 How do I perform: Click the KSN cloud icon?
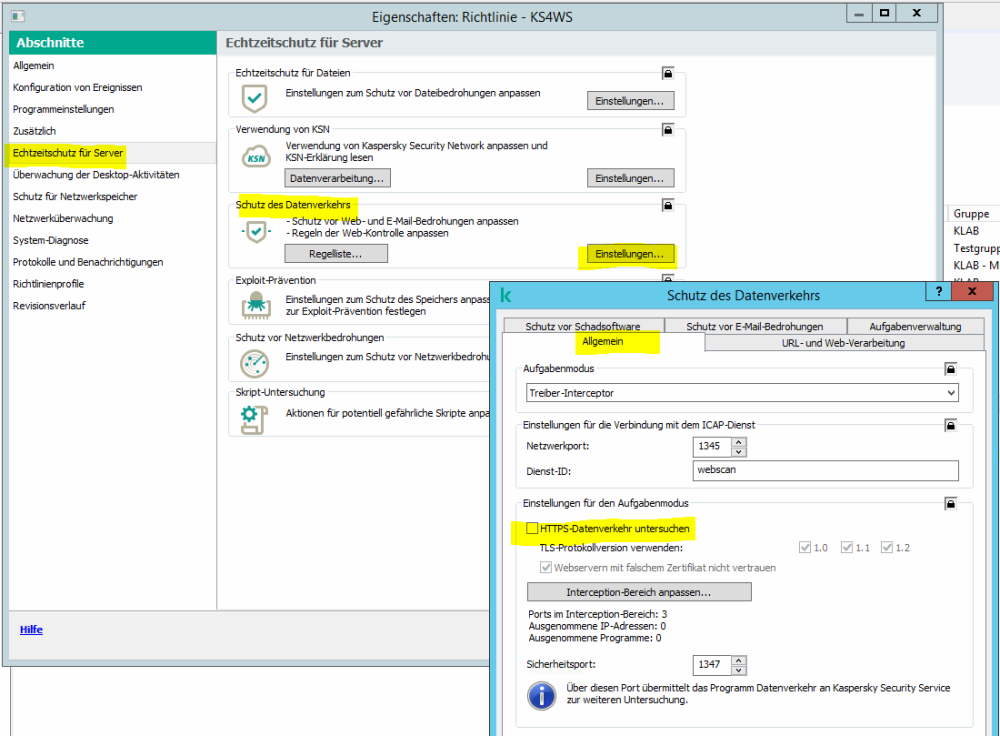pyautogui.click(x=257, y=157)
